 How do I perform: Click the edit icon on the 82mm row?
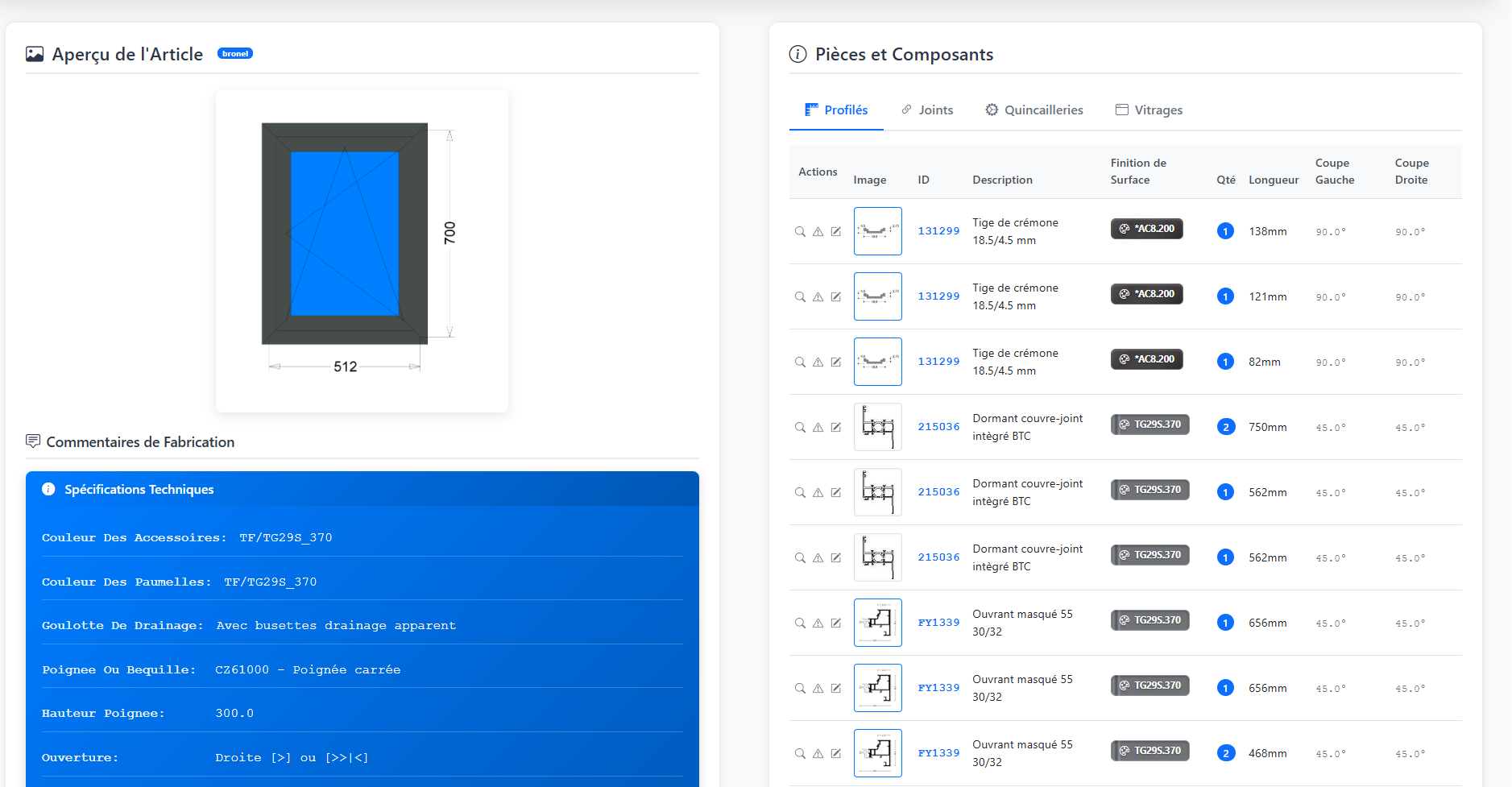(836, 362)
